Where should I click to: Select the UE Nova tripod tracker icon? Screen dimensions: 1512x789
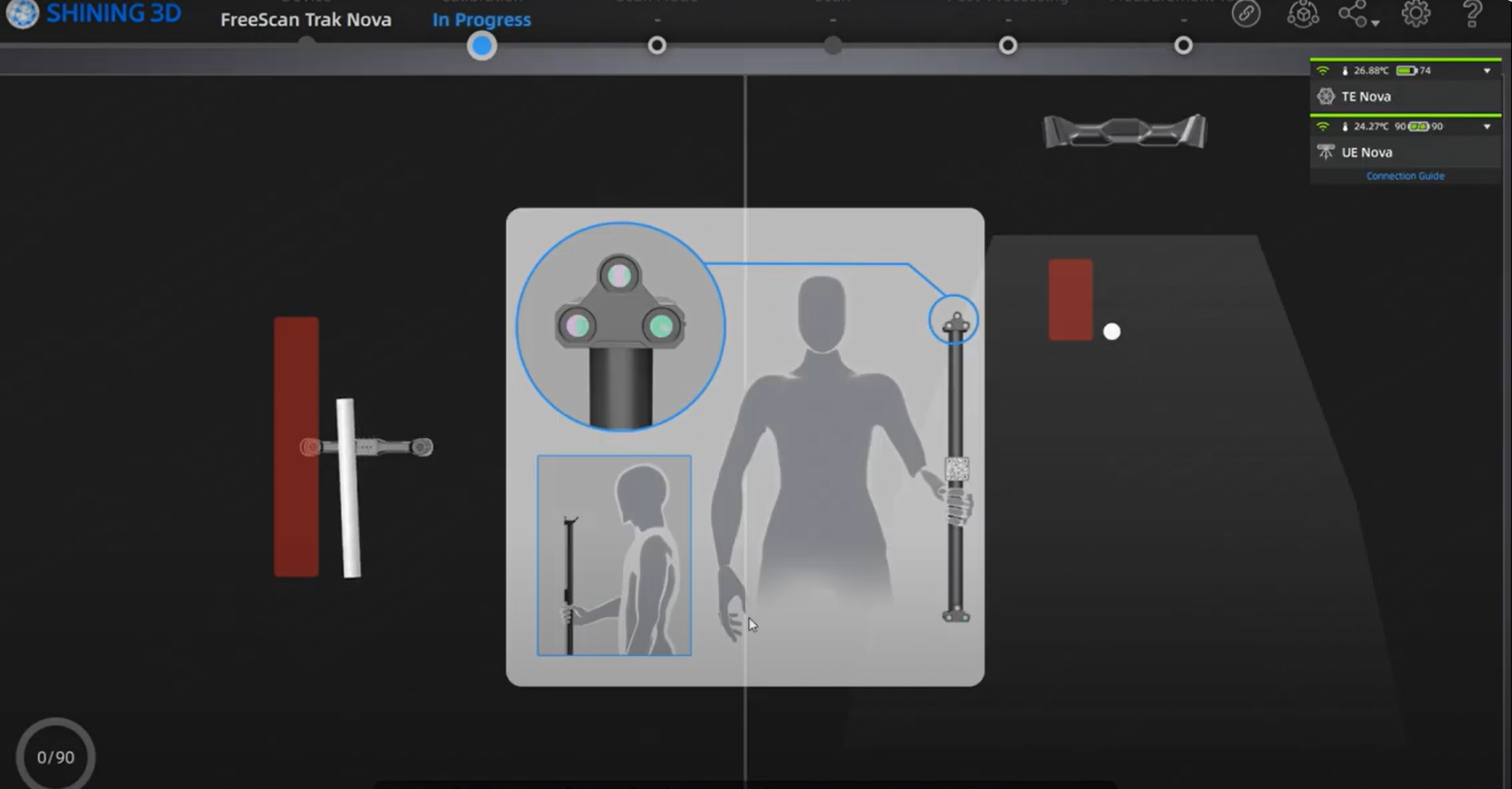click(1326, 152)
